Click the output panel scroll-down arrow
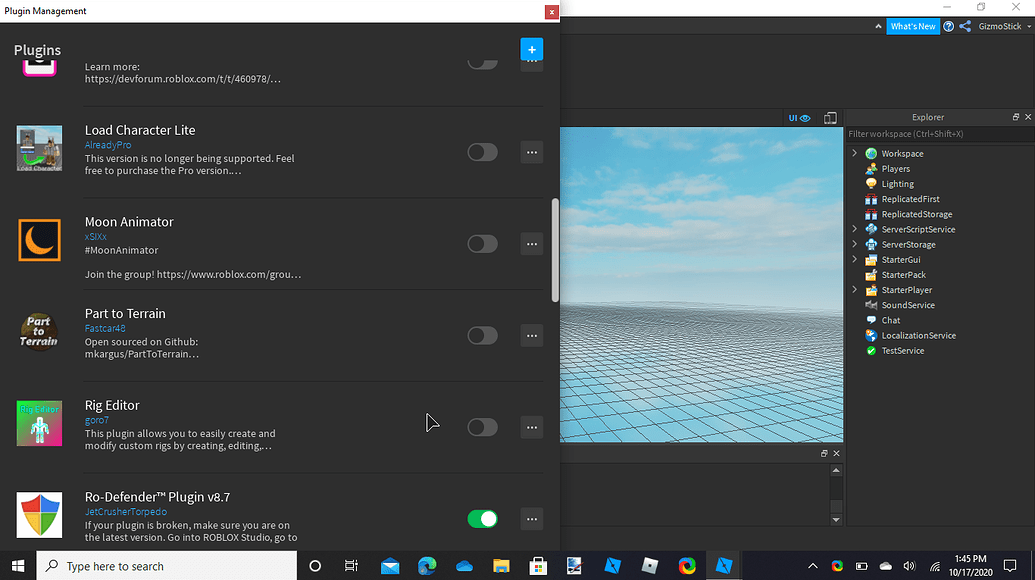 click(x=836, y=519)
